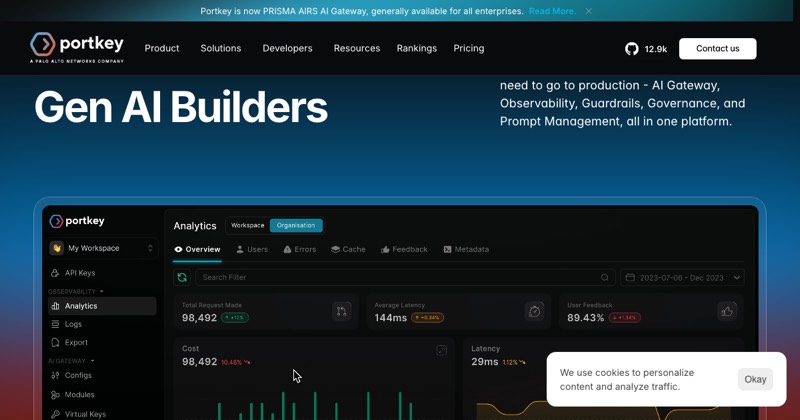The width and height of the screenshot is (800, 420).
Task: Click the Portkey logo in the header
Action: click(x=77, y=47)
